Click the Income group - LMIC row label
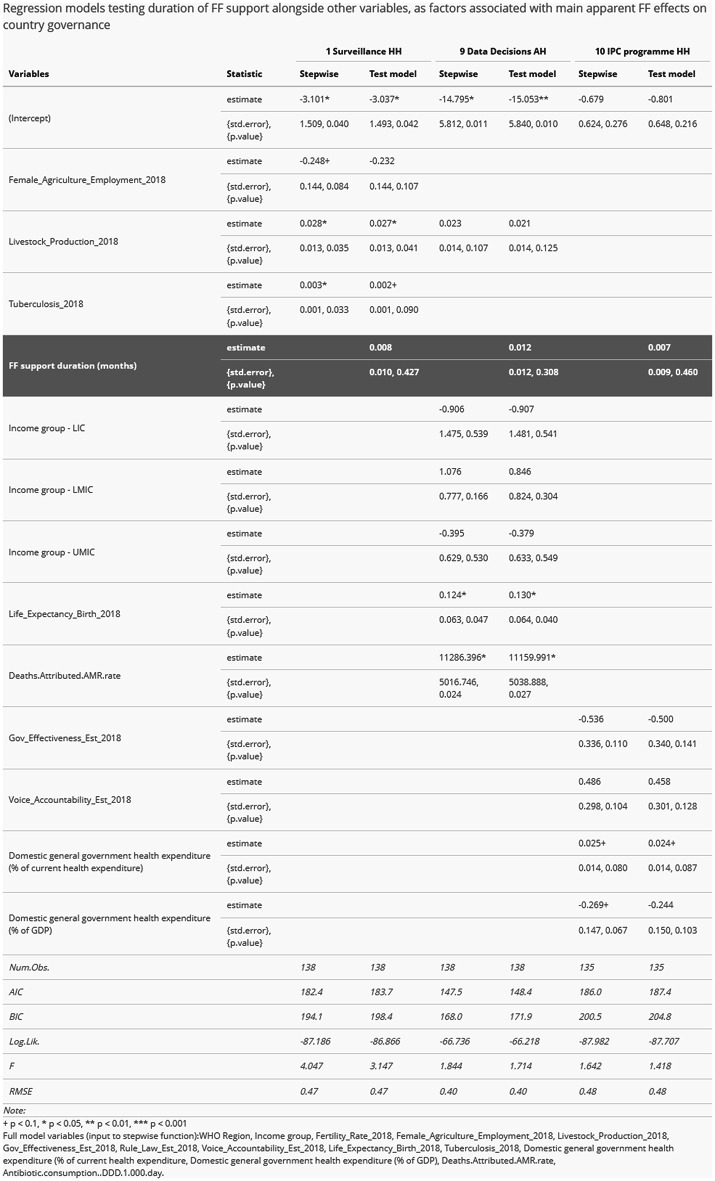Image resolution: width=715 pixels, height=1181 pixels. [50, 490]
